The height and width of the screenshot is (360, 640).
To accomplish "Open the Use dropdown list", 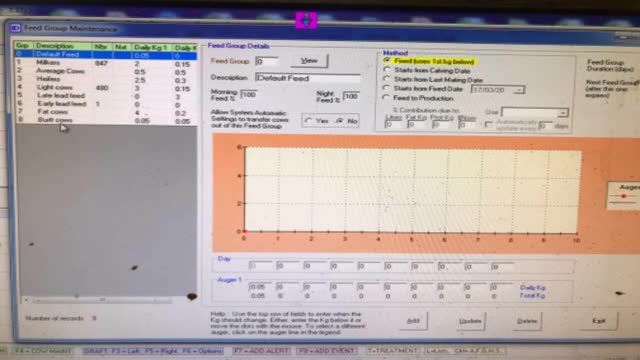I will [x=562, y=112].
